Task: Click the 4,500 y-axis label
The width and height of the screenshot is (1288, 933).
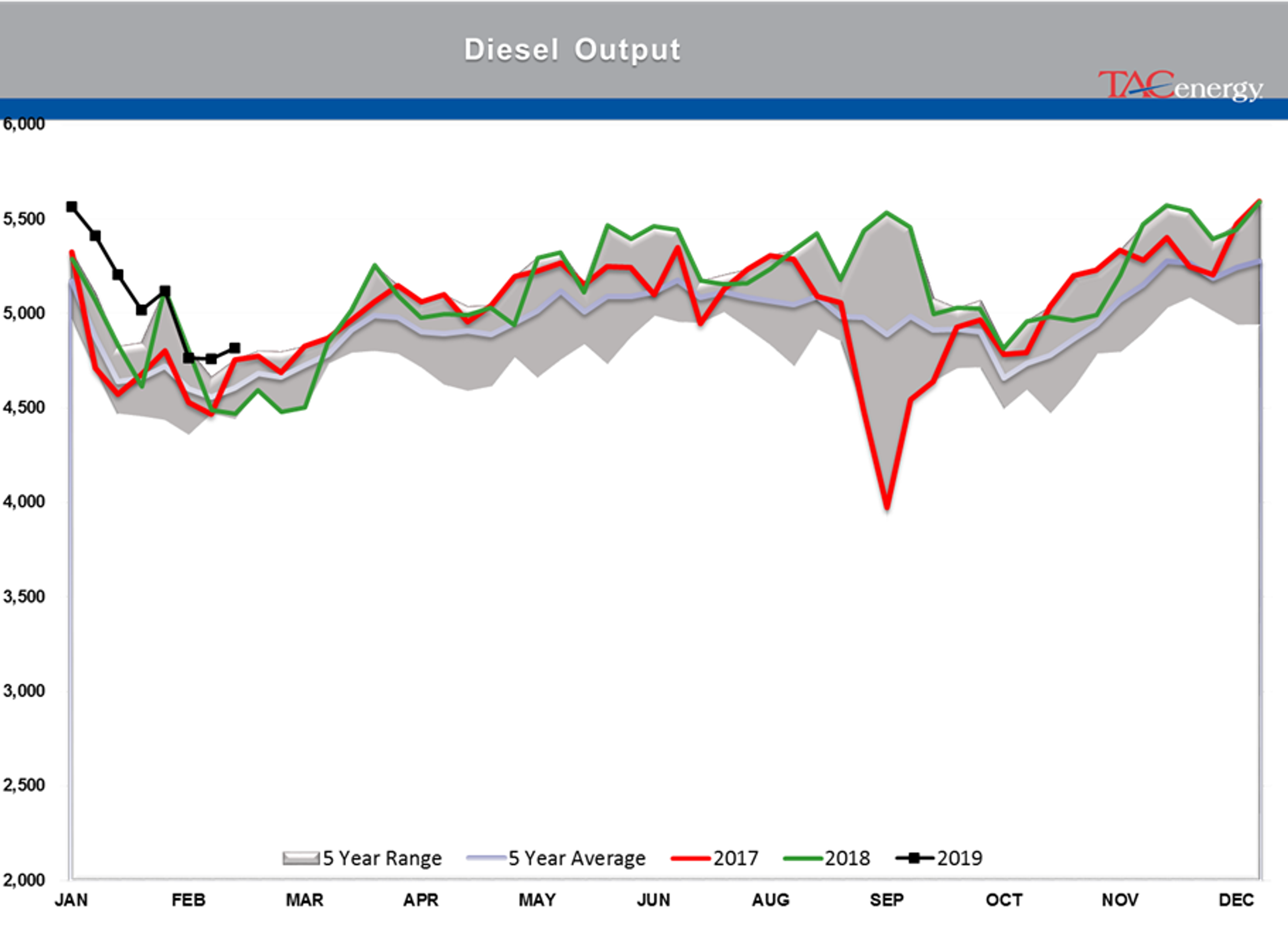Action: click(24, 408)
